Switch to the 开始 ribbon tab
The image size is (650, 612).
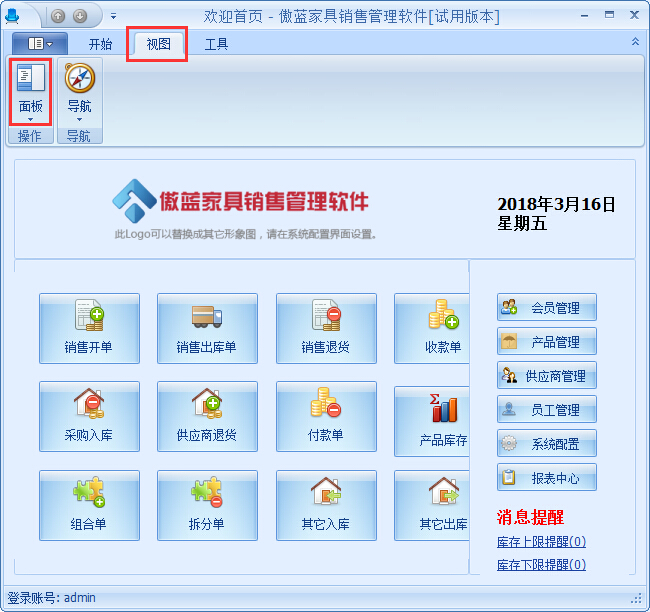100,44
